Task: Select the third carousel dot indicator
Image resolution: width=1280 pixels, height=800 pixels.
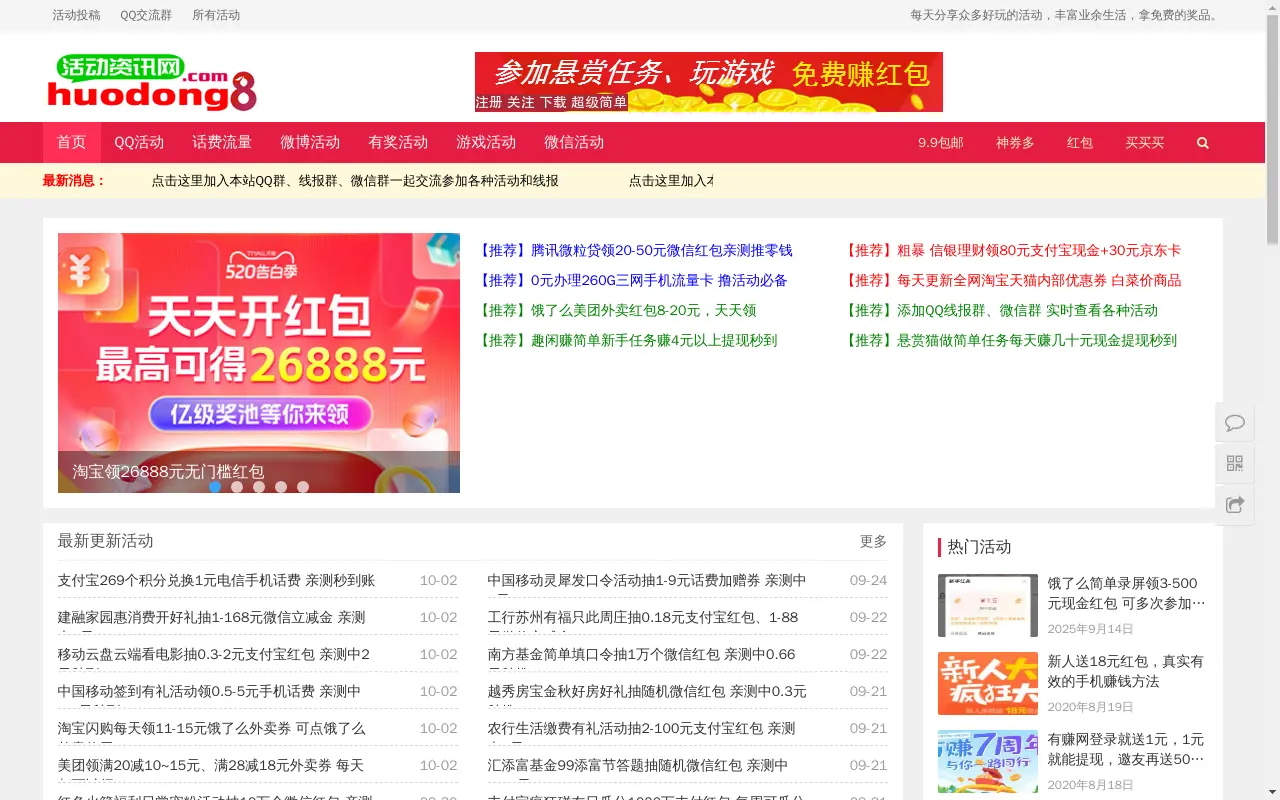Action: pyautogui.click(x=259, y=487)
